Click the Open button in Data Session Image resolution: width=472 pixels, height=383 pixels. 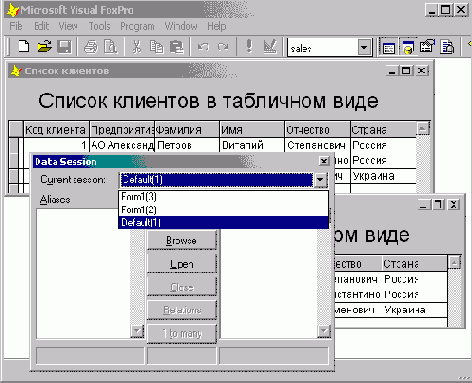click(182, 264)
